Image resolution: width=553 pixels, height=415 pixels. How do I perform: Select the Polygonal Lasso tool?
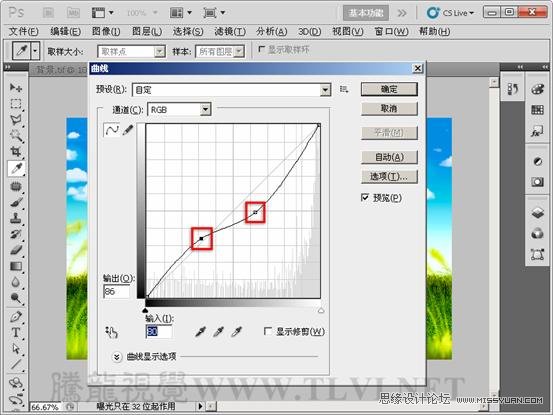click(x=16, y=120)
